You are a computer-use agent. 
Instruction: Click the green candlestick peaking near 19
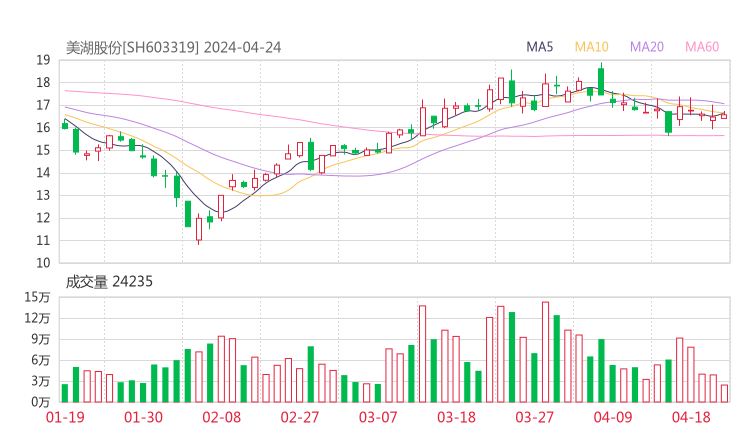[x=601, y=79]
